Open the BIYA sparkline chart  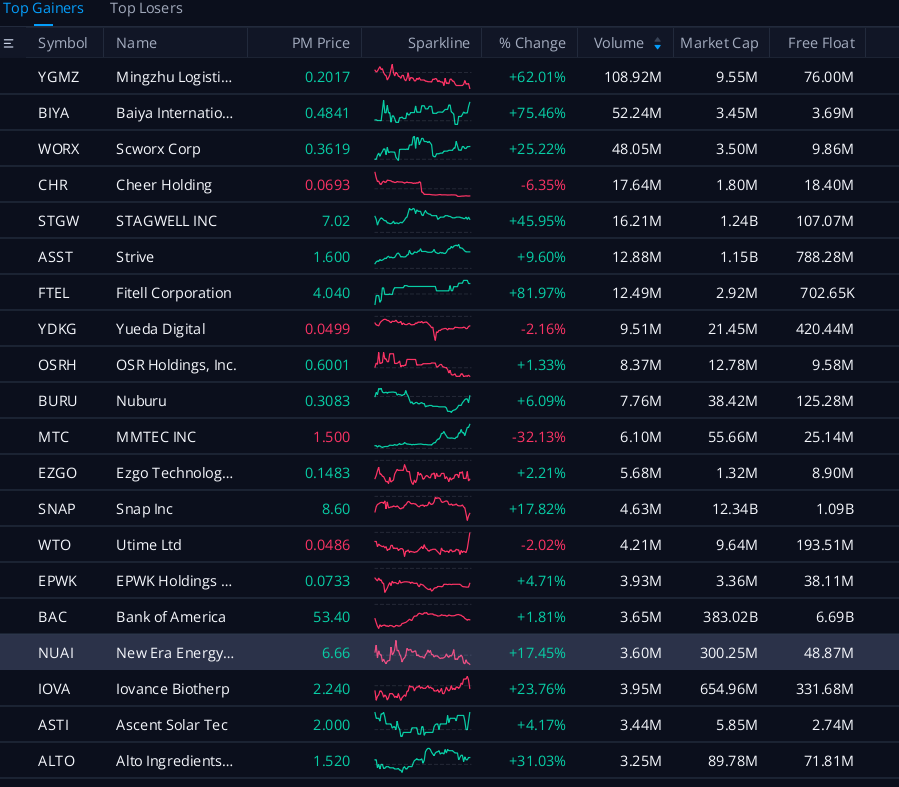point(422,113)
